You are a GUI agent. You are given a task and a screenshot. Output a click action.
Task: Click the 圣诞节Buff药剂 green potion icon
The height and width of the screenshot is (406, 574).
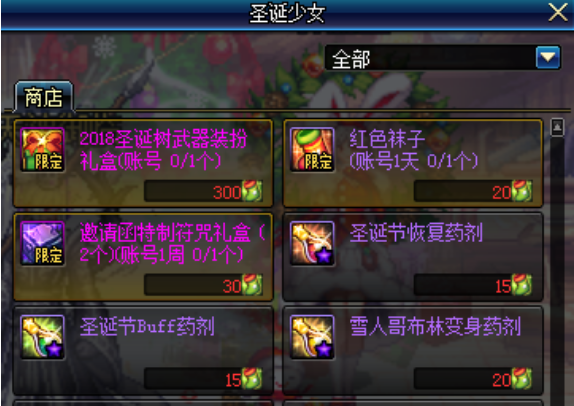42,337
